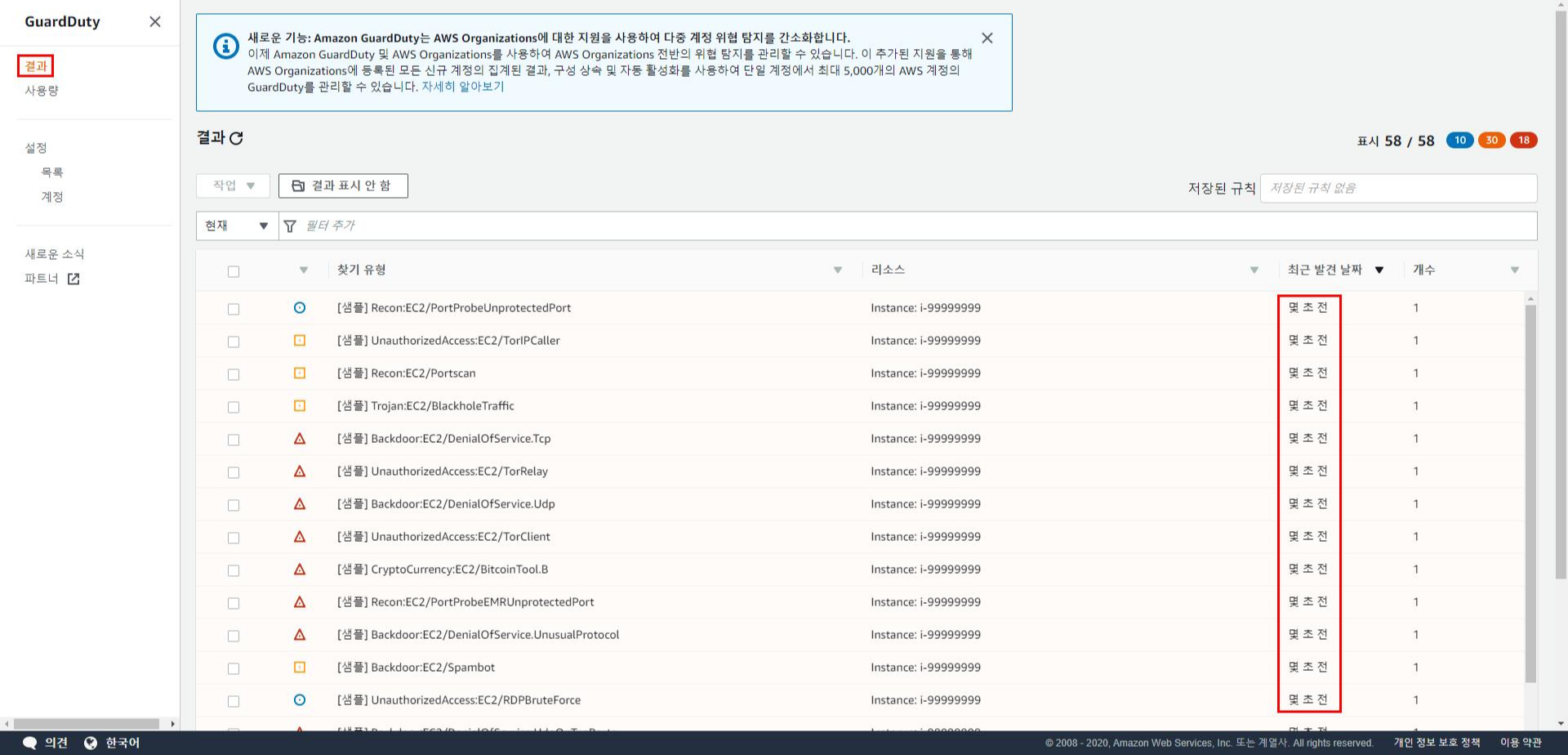The height and width of the screenshot is (755, 1568).
Task: Check the Recon:EC2/Portscan finding row
Action: 234,374
